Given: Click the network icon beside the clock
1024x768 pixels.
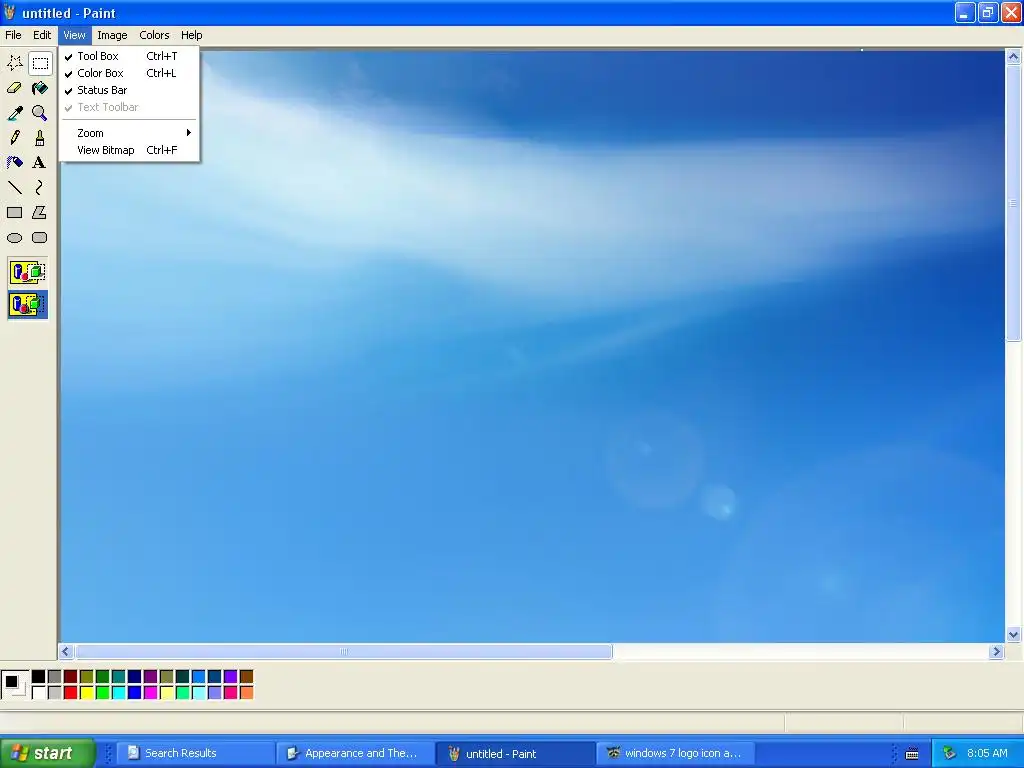Looking at the screenshot, I should tap(949, 753).
